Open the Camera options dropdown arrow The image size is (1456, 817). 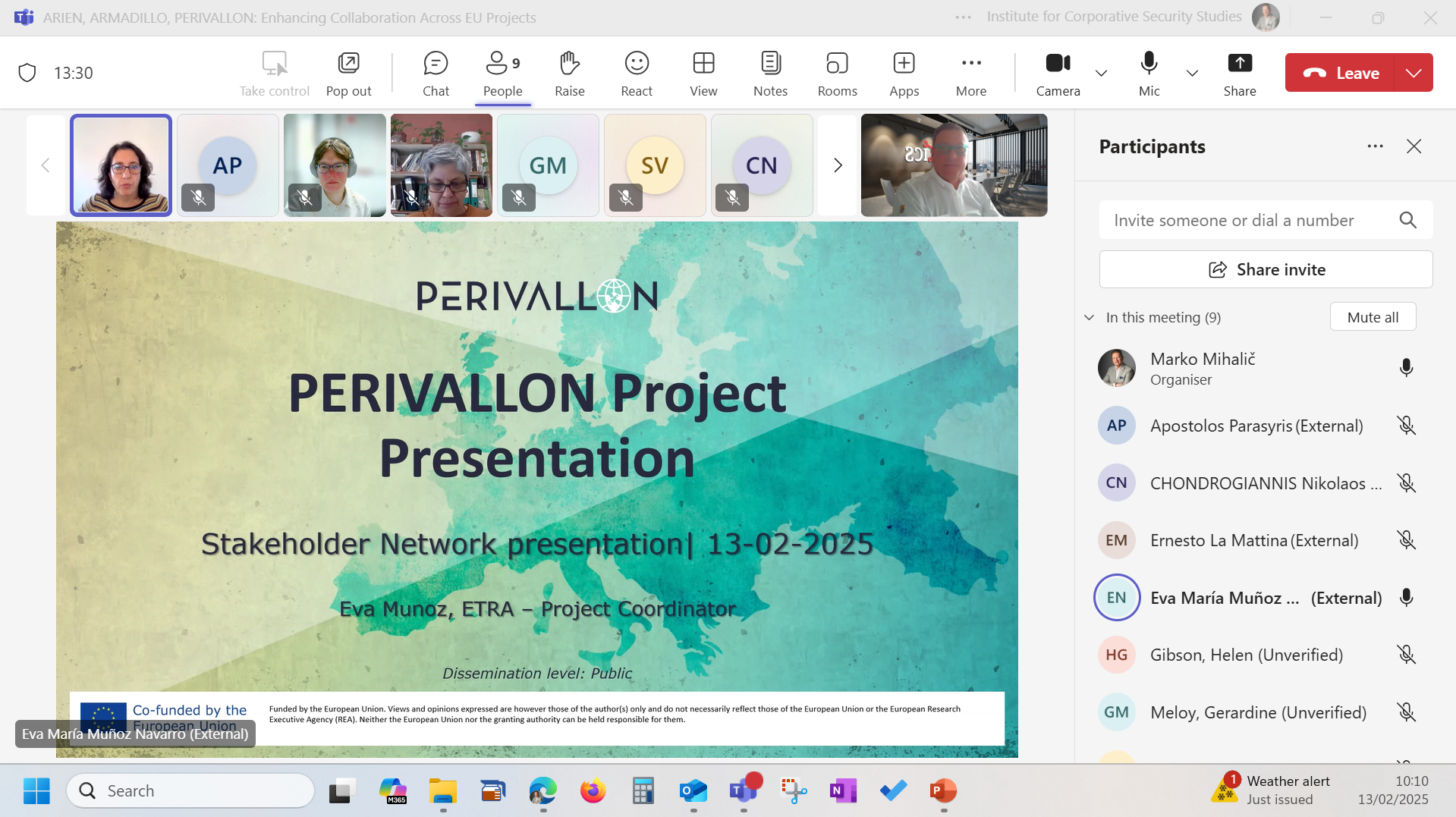(1101, 73)
